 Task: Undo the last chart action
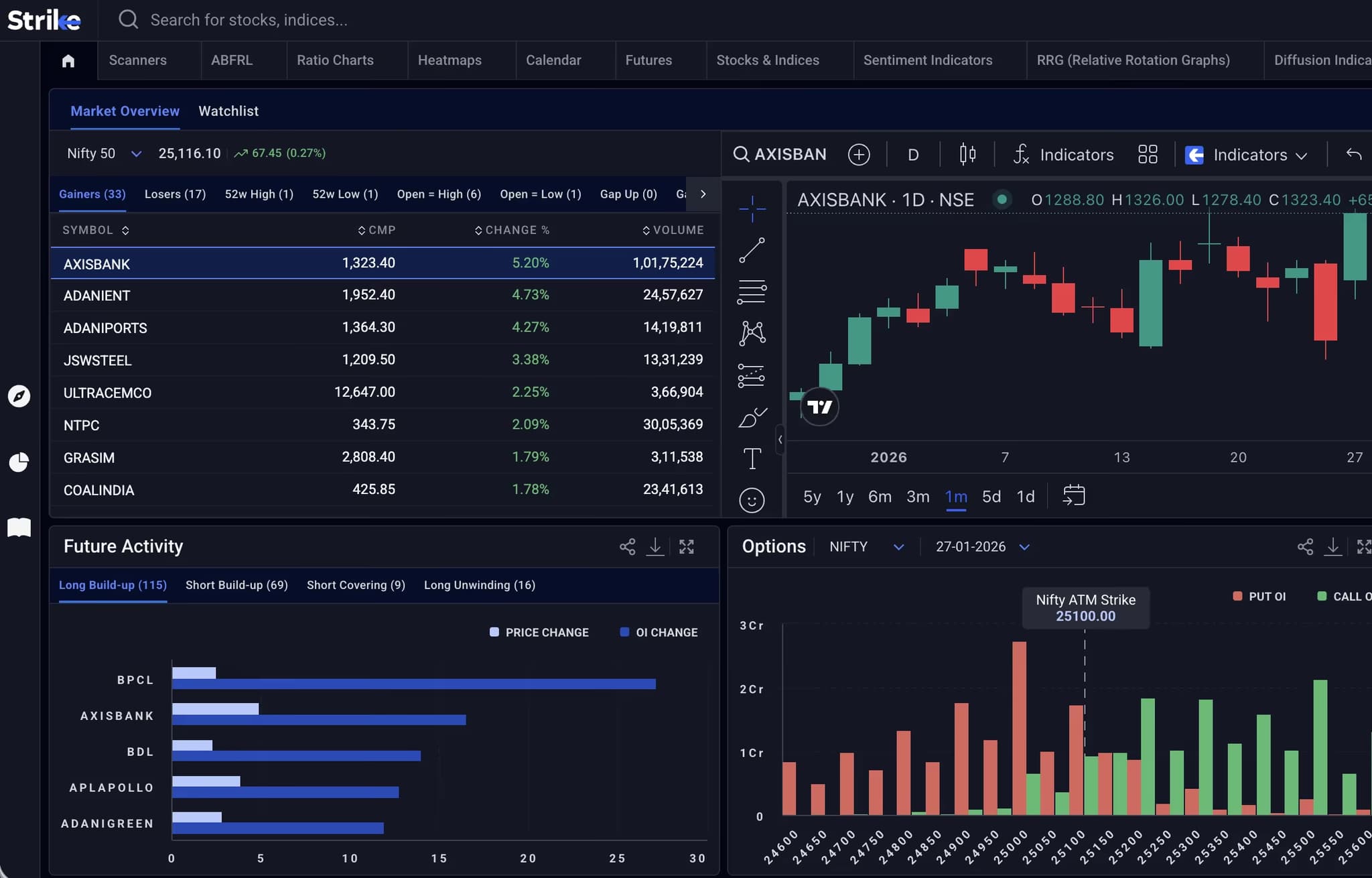[1354, 155]
